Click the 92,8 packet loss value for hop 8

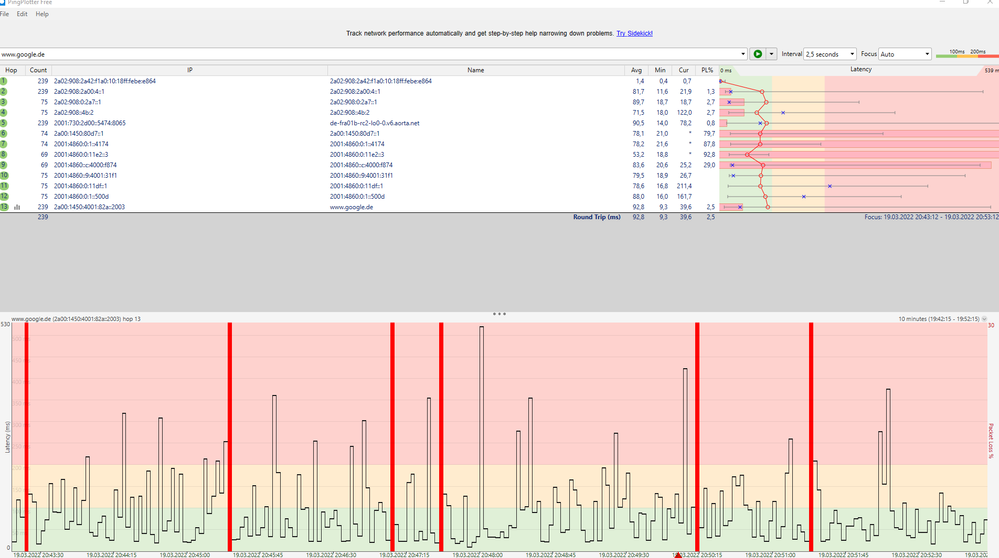[709, 154]
